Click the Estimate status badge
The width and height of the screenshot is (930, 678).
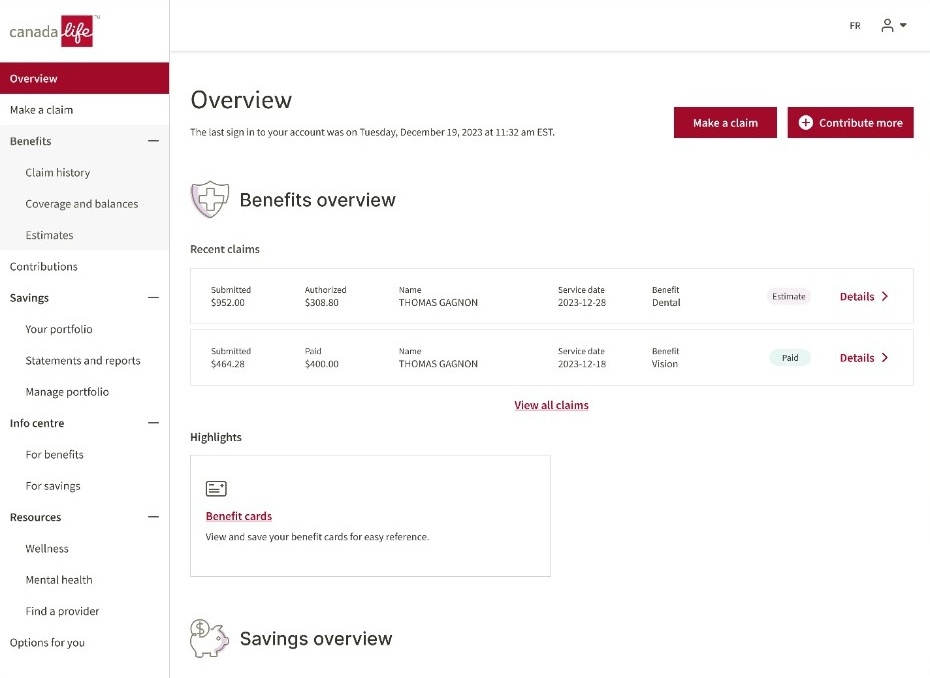pos(789,297)
